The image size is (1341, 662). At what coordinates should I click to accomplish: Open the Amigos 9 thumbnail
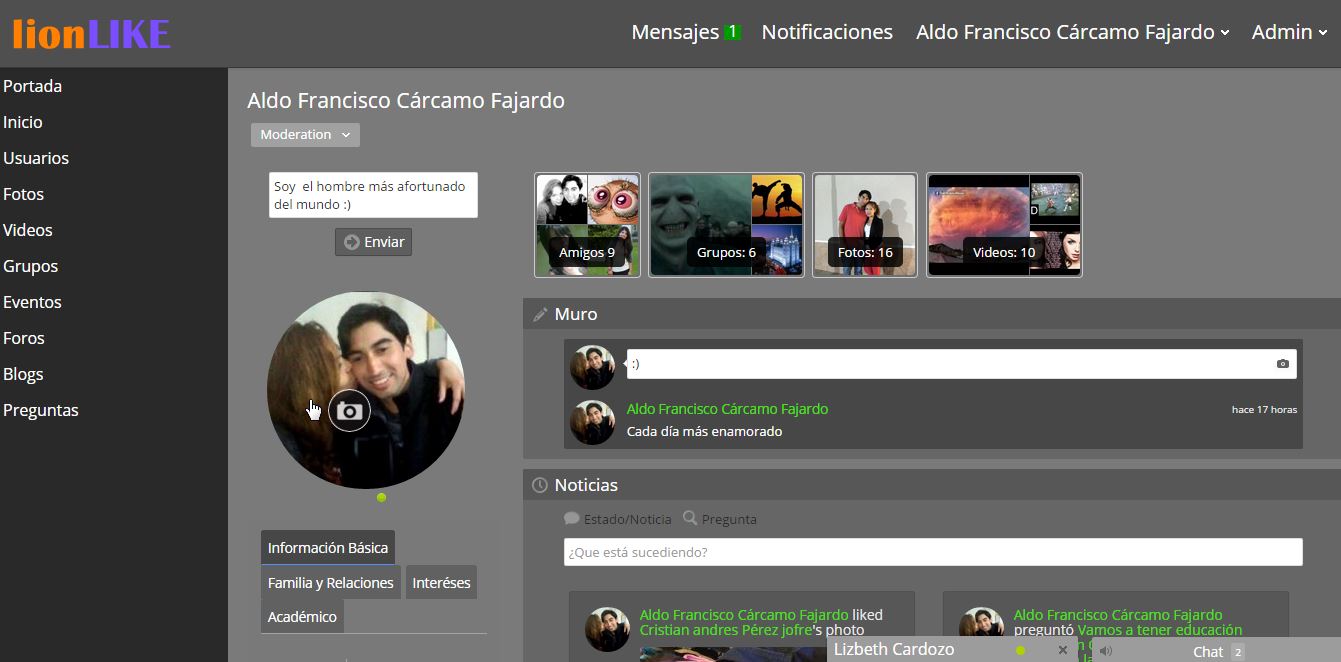[587, 225]
